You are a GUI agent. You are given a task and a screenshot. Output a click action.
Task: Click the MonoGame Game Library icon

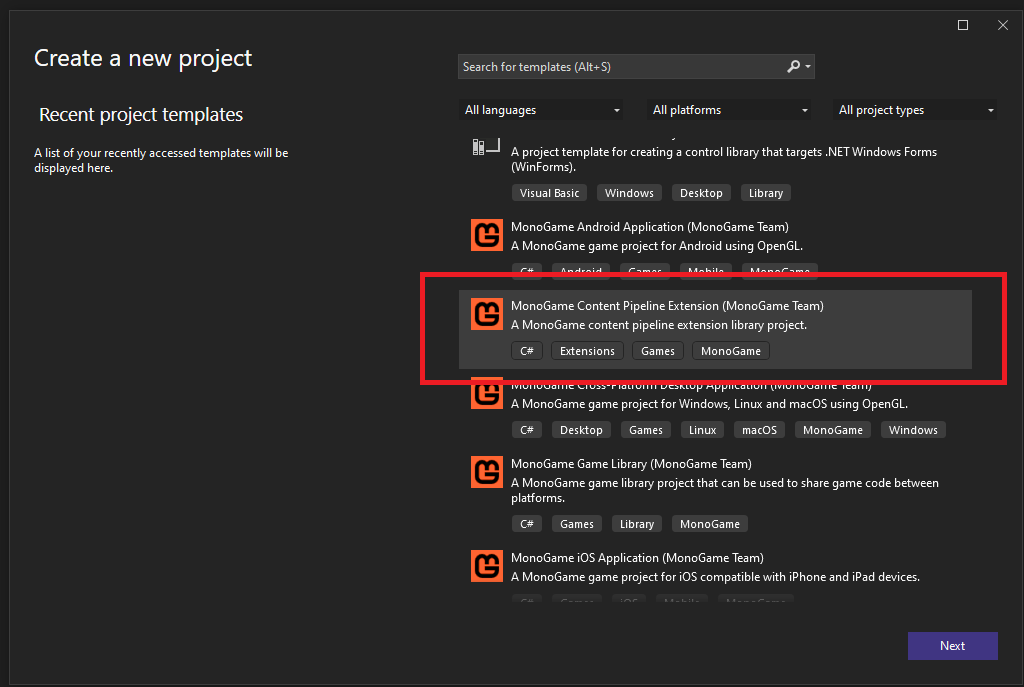pyautogui.click(x=487, y=472)
